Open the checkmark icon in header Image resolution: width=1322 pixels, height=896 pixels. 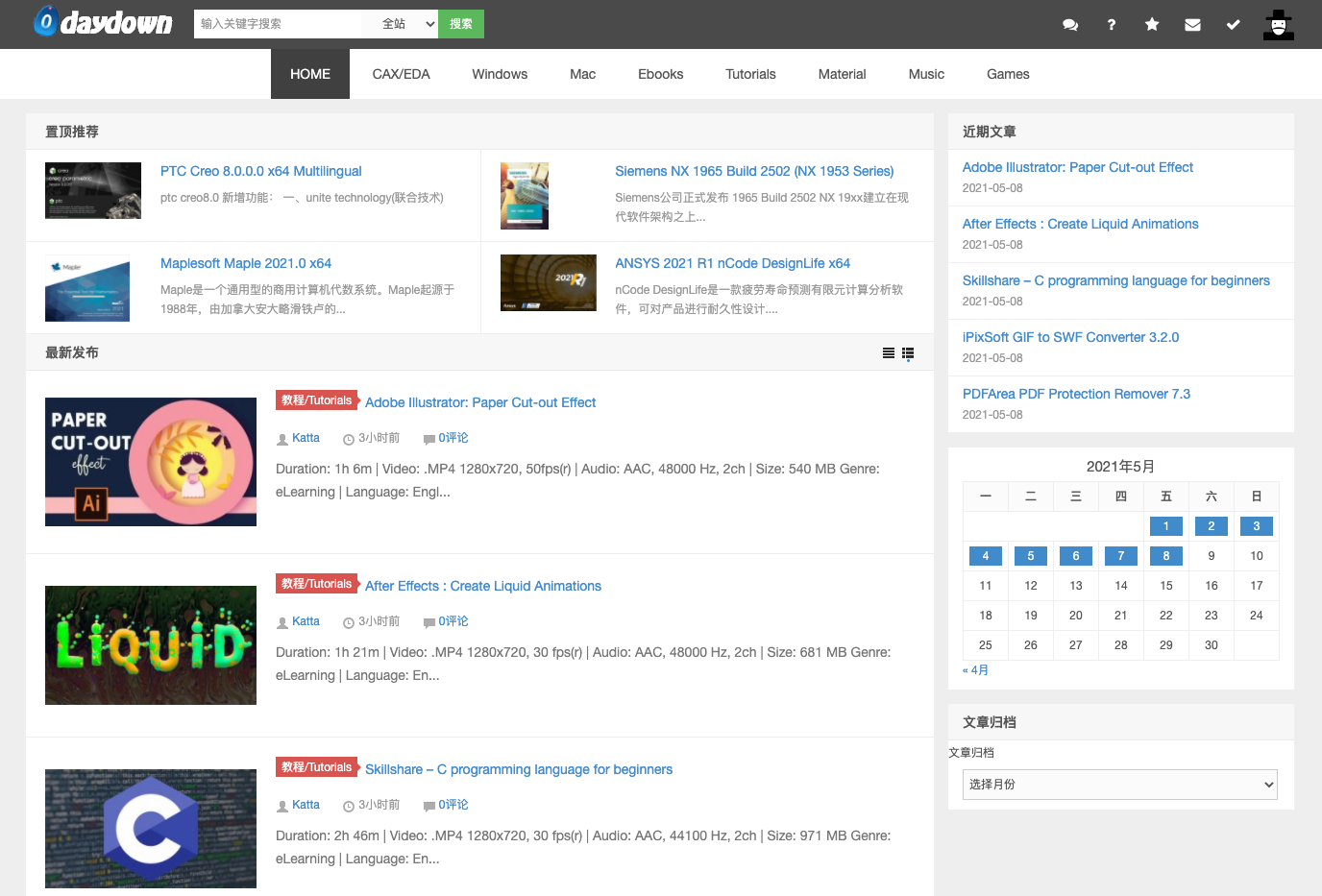click(x=1233, y=25)
